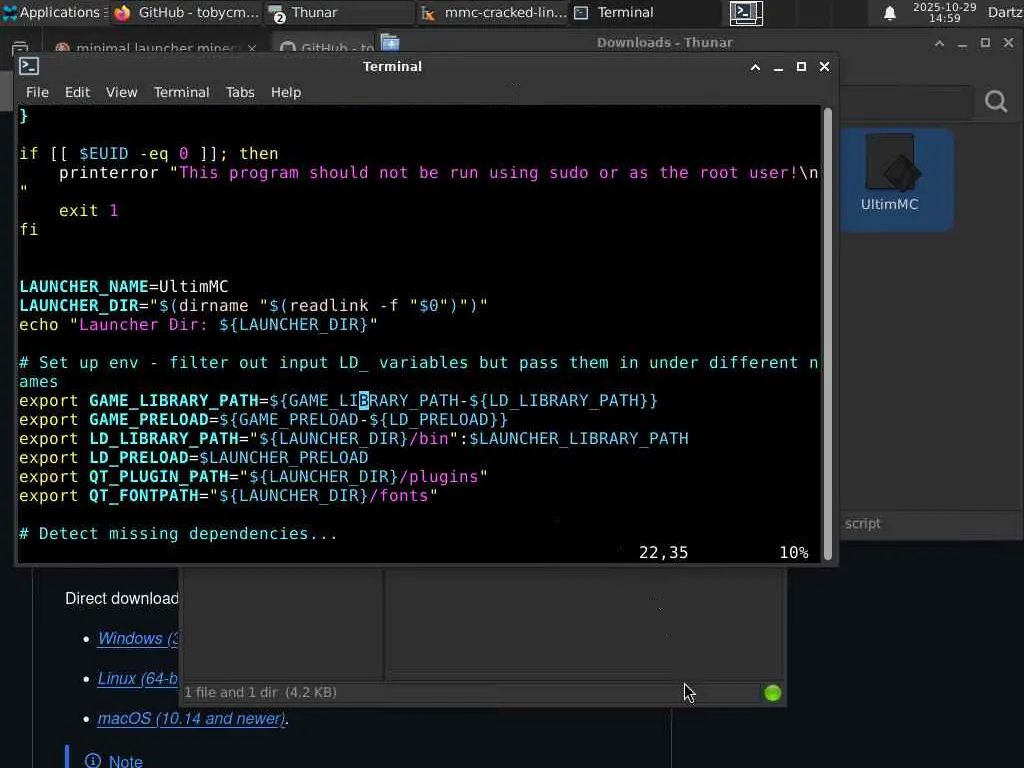Click the echo "Launcher Dir:" line

199,325
